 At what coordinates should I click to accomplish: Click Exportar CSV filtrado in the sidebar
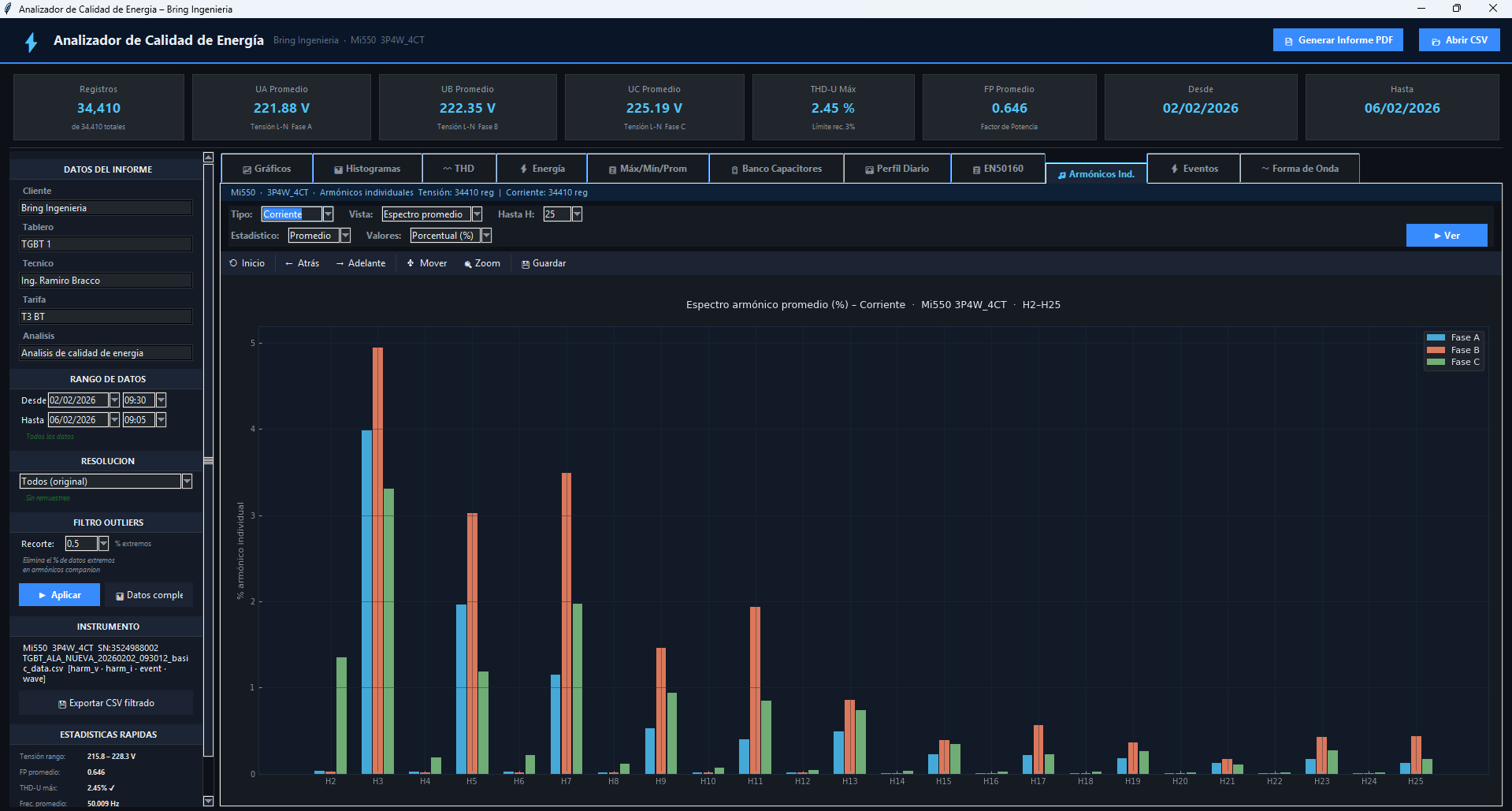click(106, 702)
